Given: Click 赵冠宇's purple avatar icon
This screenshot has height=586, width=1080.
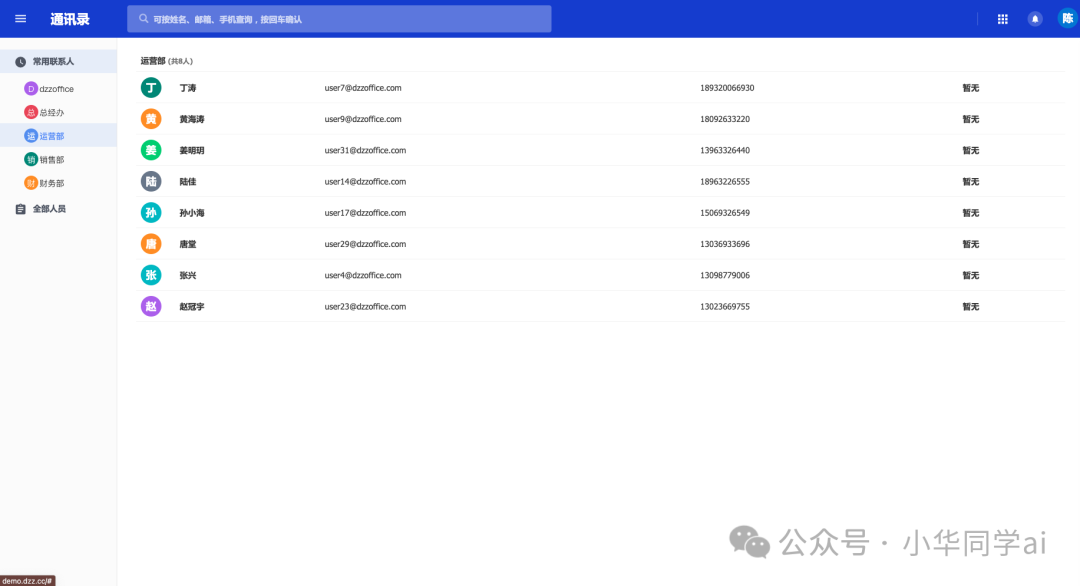Looking at the screenshot, I should point(151,306).
